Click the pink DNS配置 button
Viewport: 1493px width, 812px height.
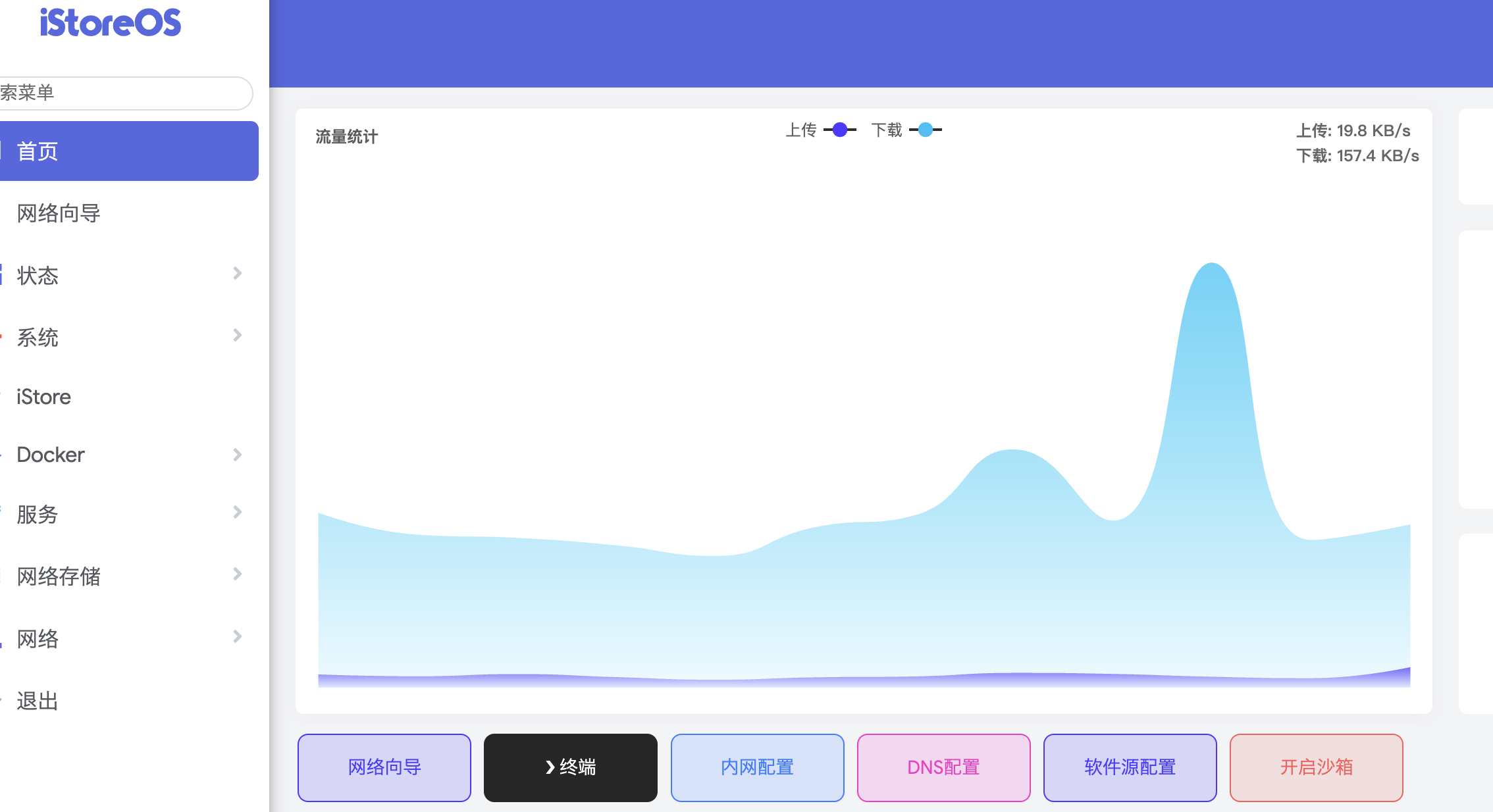tap(943, 767)
